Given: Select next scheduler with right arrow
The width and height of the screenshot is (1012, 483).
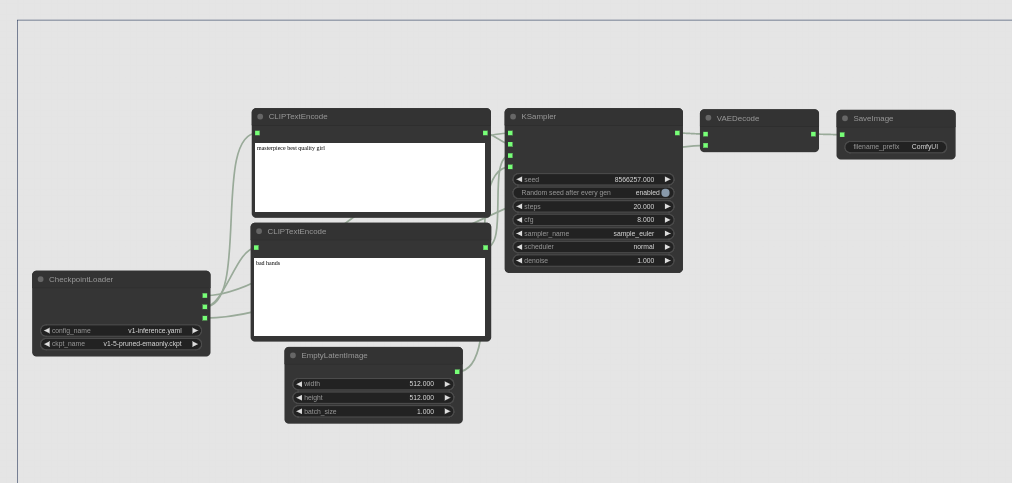Looking at the screenshot, I should 667,247.
